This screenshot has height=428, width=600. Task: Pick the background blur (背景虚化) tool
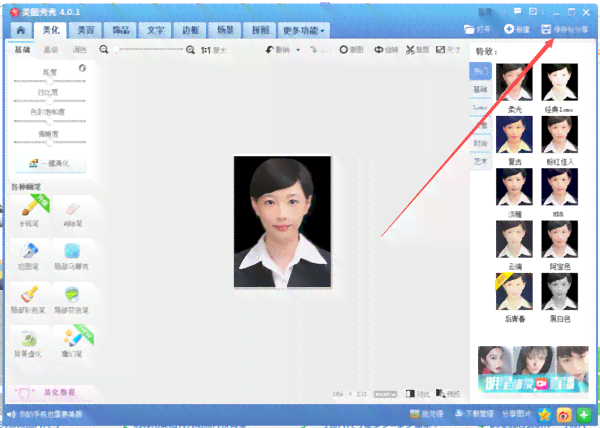coord(28,344)
